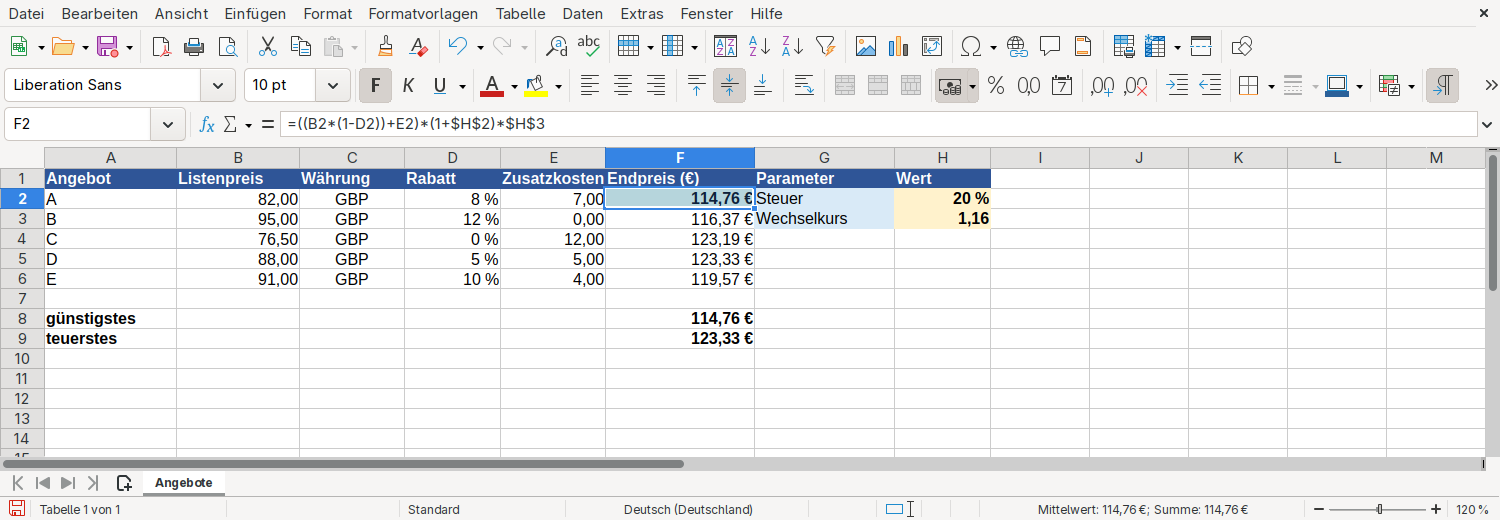Open the Formatvorlagen menu
Image resolution: width=1500 pixels, height=520 pixels.
click(x=423, y=14)
